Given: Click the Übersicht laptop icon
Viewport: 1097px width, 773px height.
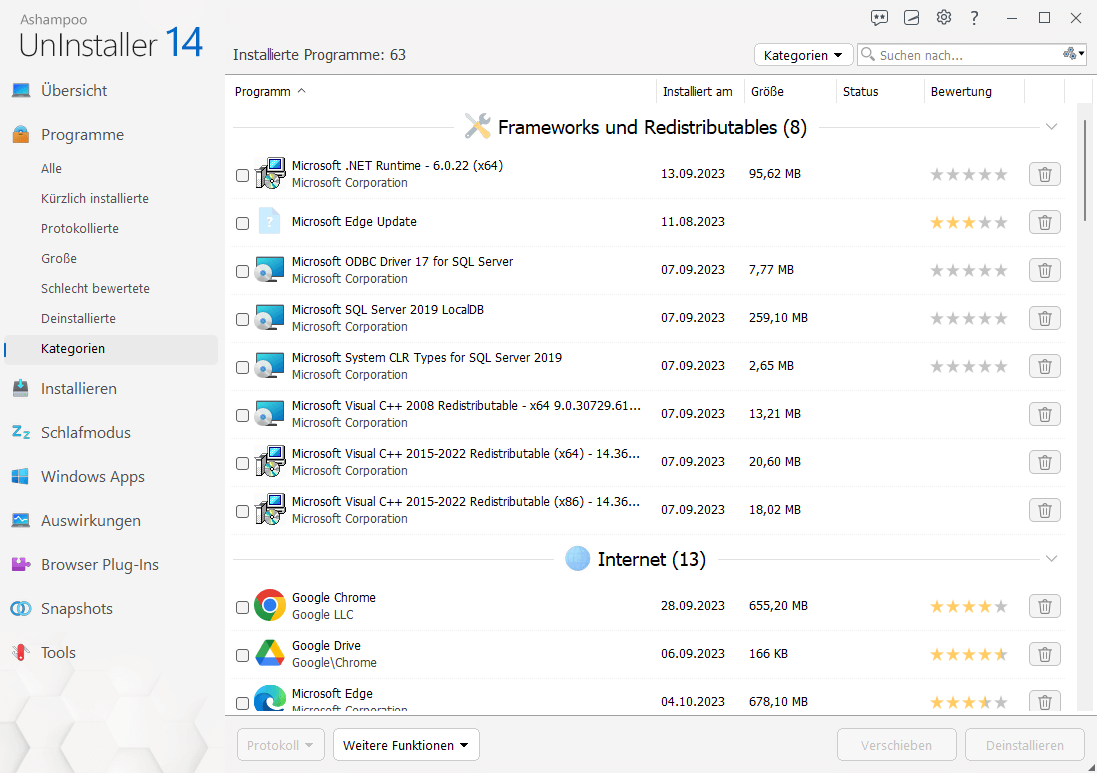Looking at the screenshot, I should tap(21, 90).
